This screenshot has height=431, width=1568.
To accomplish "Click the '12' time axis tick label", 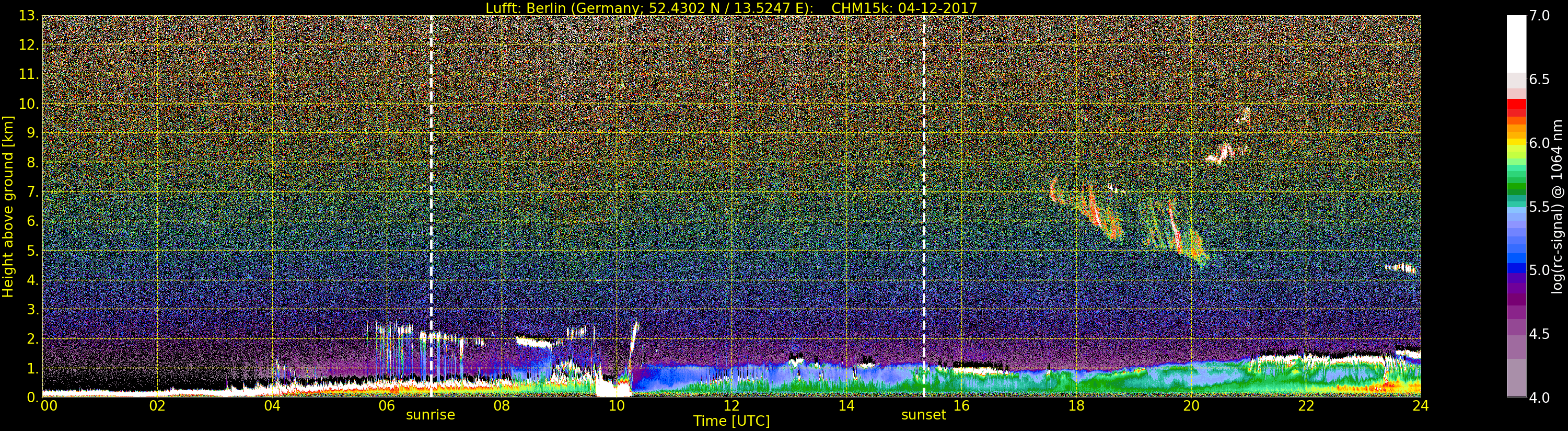I will click(x=731, y=406).
